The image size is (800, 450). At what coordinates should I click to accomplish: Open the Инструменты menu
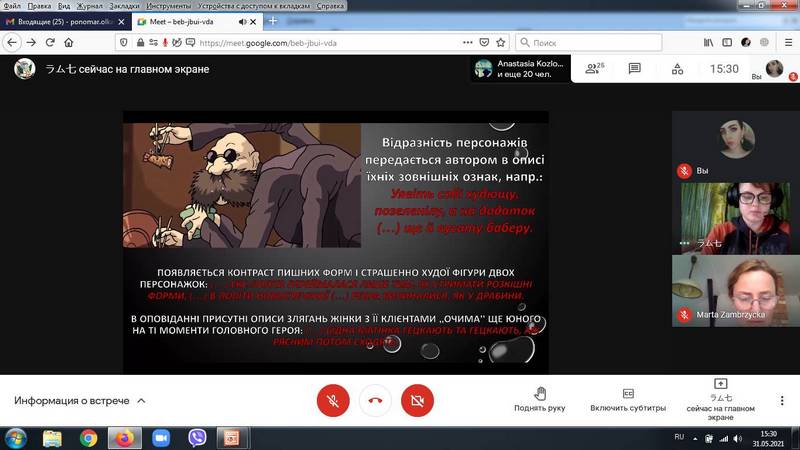coord(169,6)
